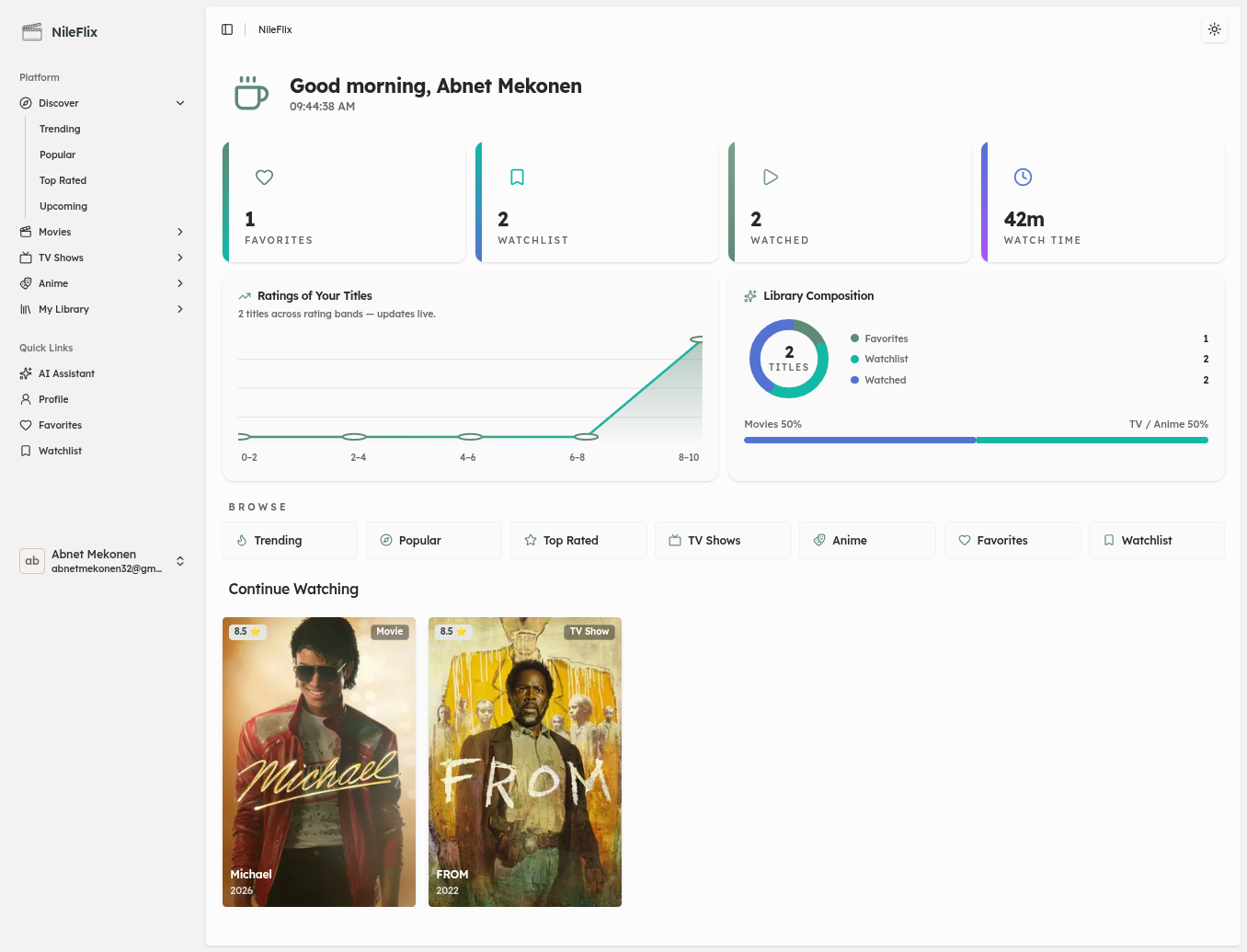Image resolution: width=1247 pixels, height=952 pixels.
Task: Expand the My Library section chevron
Action: pos(180,309)
